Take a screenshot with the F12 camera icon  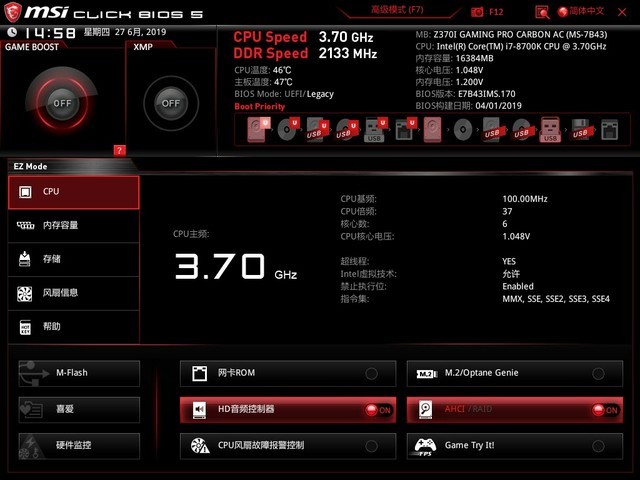click(477, 12)
